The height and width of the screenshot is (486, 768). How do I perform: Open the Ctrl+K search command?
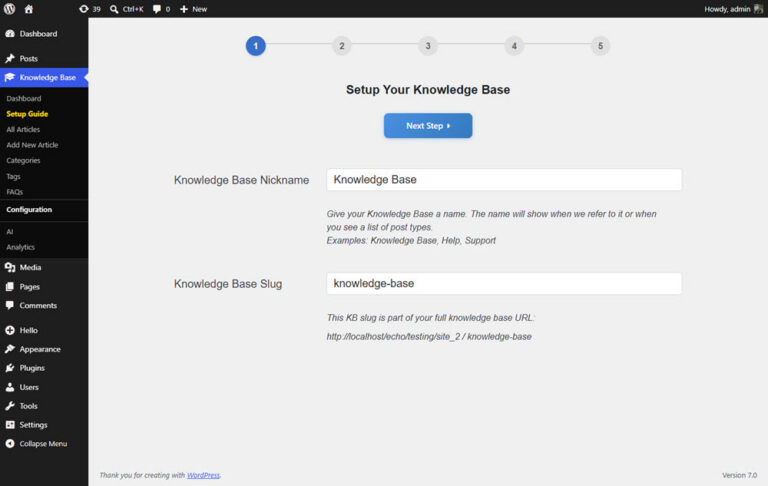pyautogui.click(x=127, y=9)
